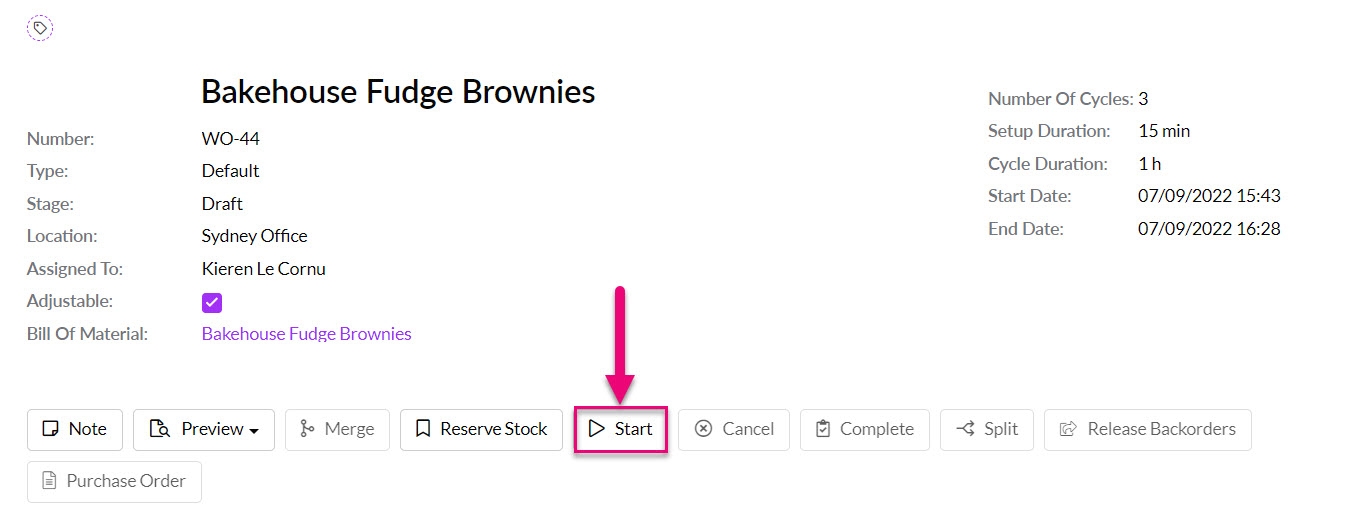Select the Sydney Office location value
This screenshot has height=517, width=1357.
255,236
